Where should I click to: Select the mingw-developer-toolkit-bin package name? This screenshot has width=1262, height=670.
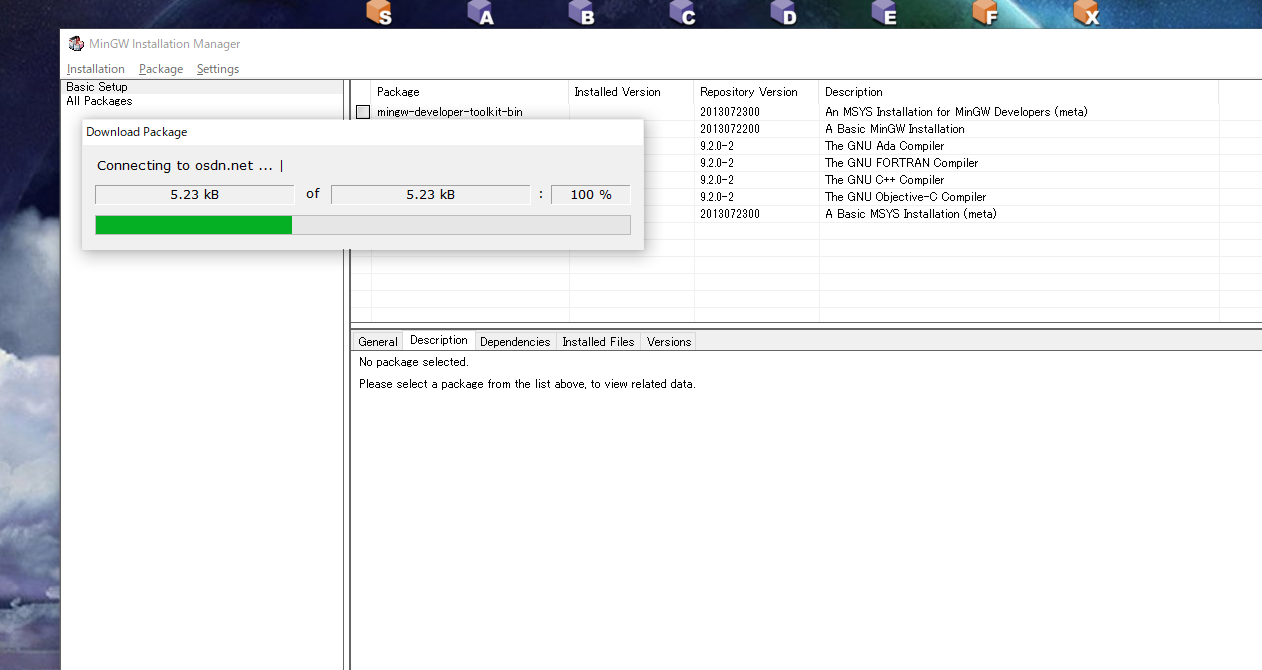coord(450,112)
